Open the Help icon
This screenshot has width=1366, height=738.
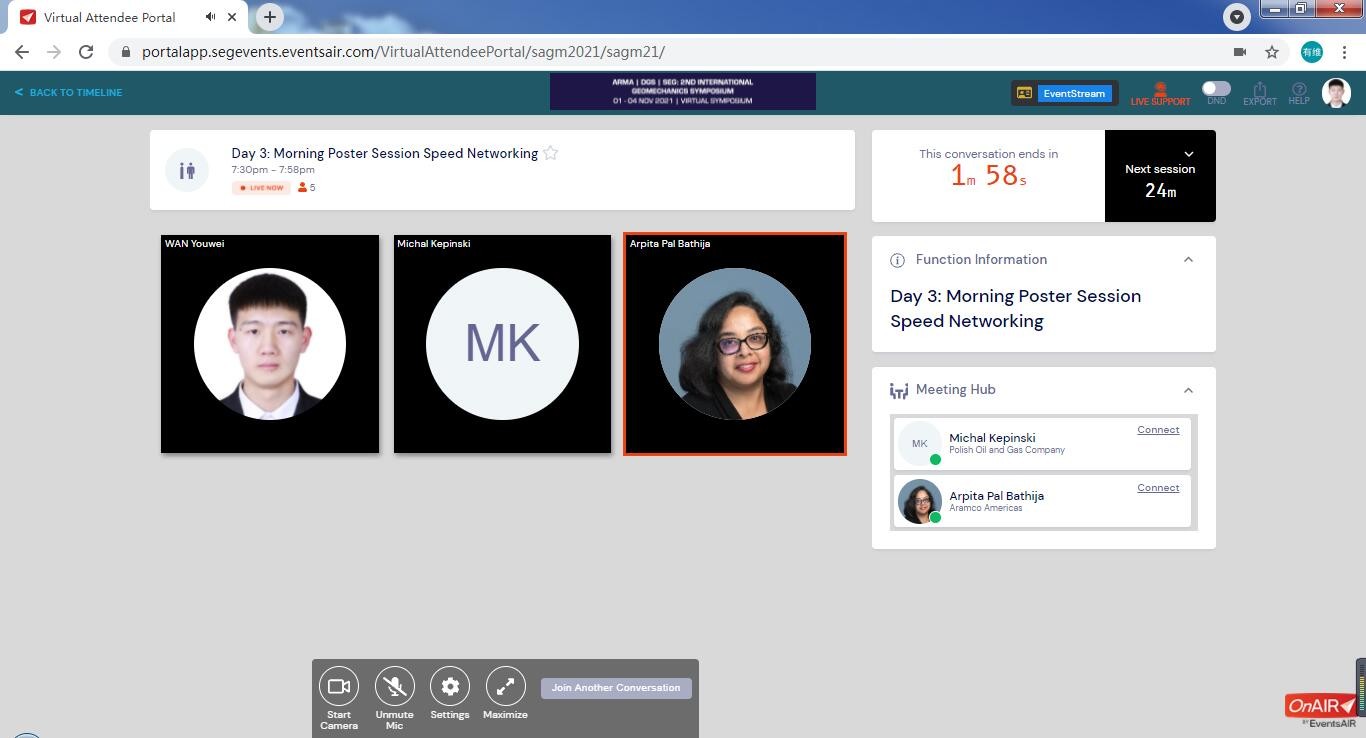tap(1298, 92)
